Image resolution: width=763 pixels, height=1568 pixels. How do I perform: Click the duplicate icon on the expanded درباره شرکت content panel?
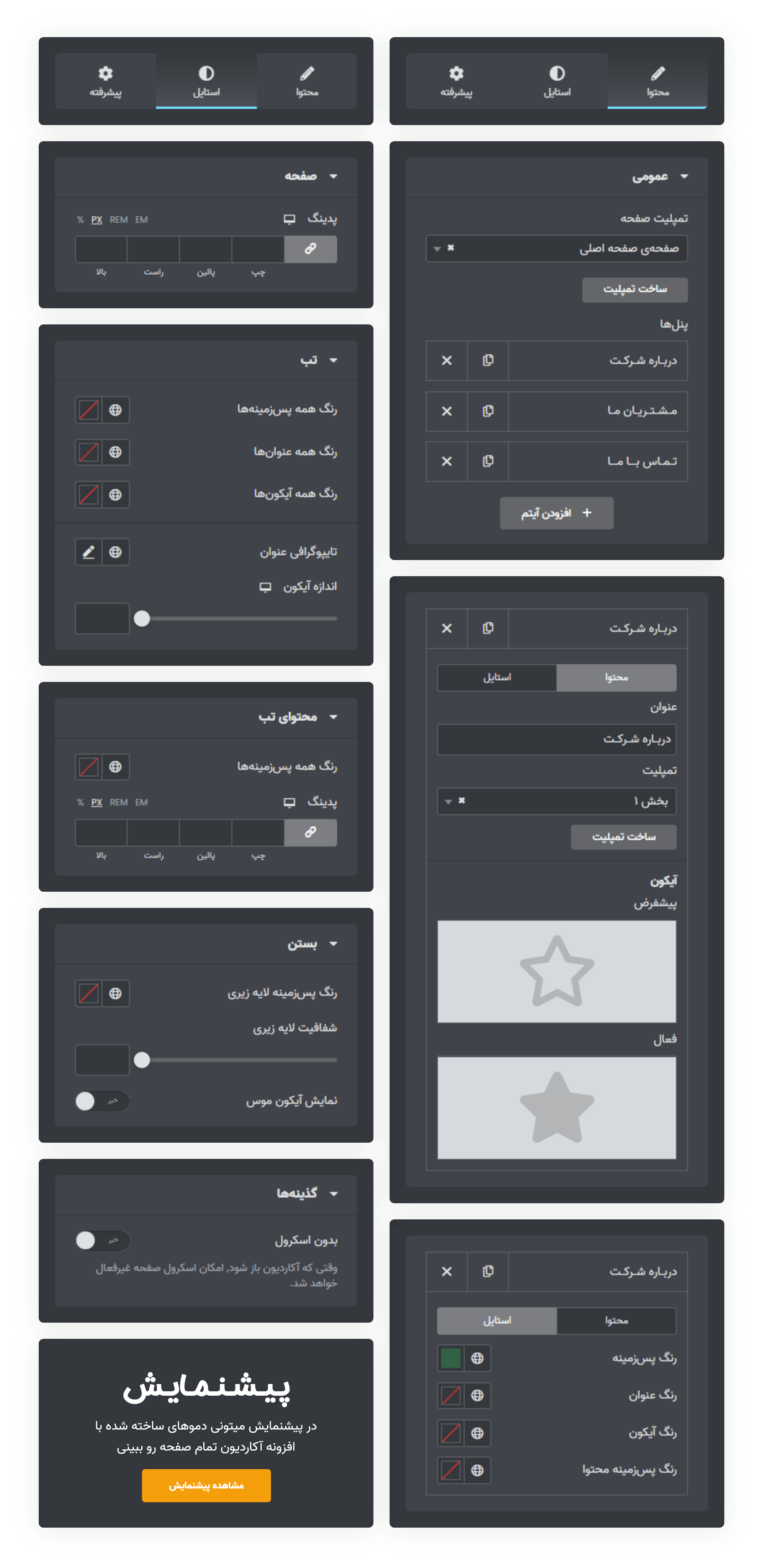tap(488, 628)
